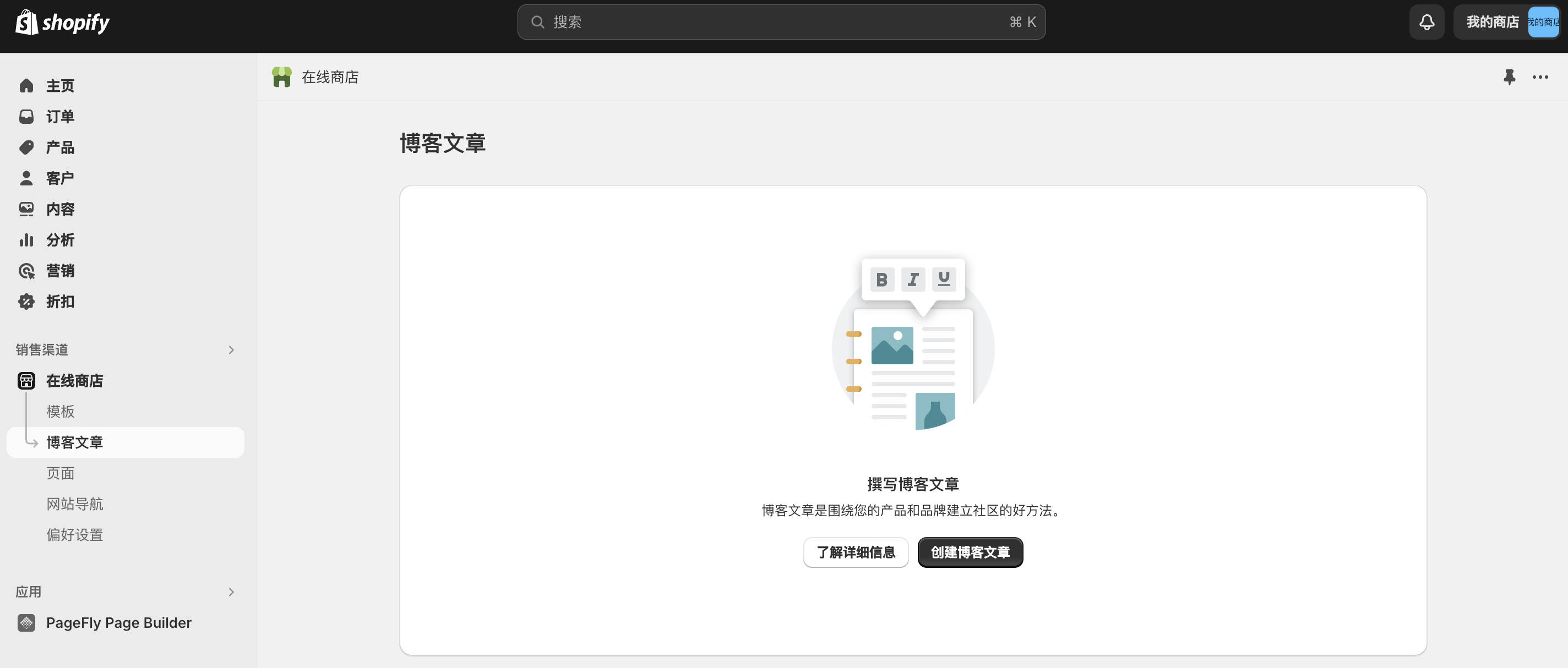The image size is (1568, 668).
Task: Click the 了解详细信息 button
Action: [x=855, y=552]
